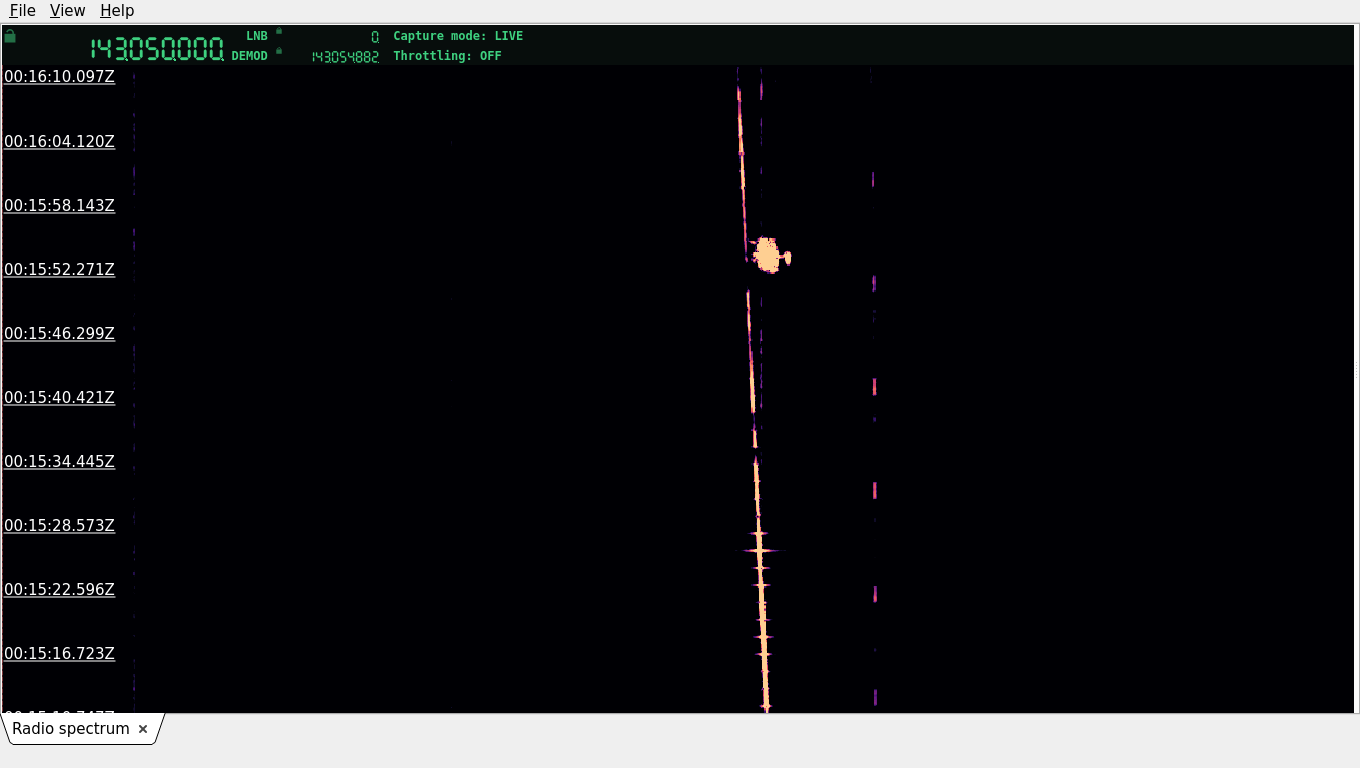Open the Help menu

[117, 10]
